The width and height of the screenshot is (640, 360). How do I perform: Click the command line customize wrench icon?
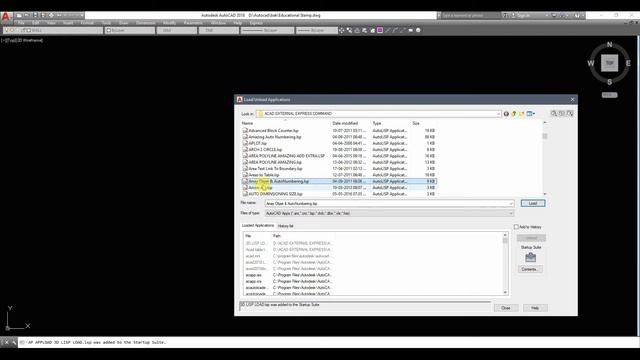(x=14, y=342)
